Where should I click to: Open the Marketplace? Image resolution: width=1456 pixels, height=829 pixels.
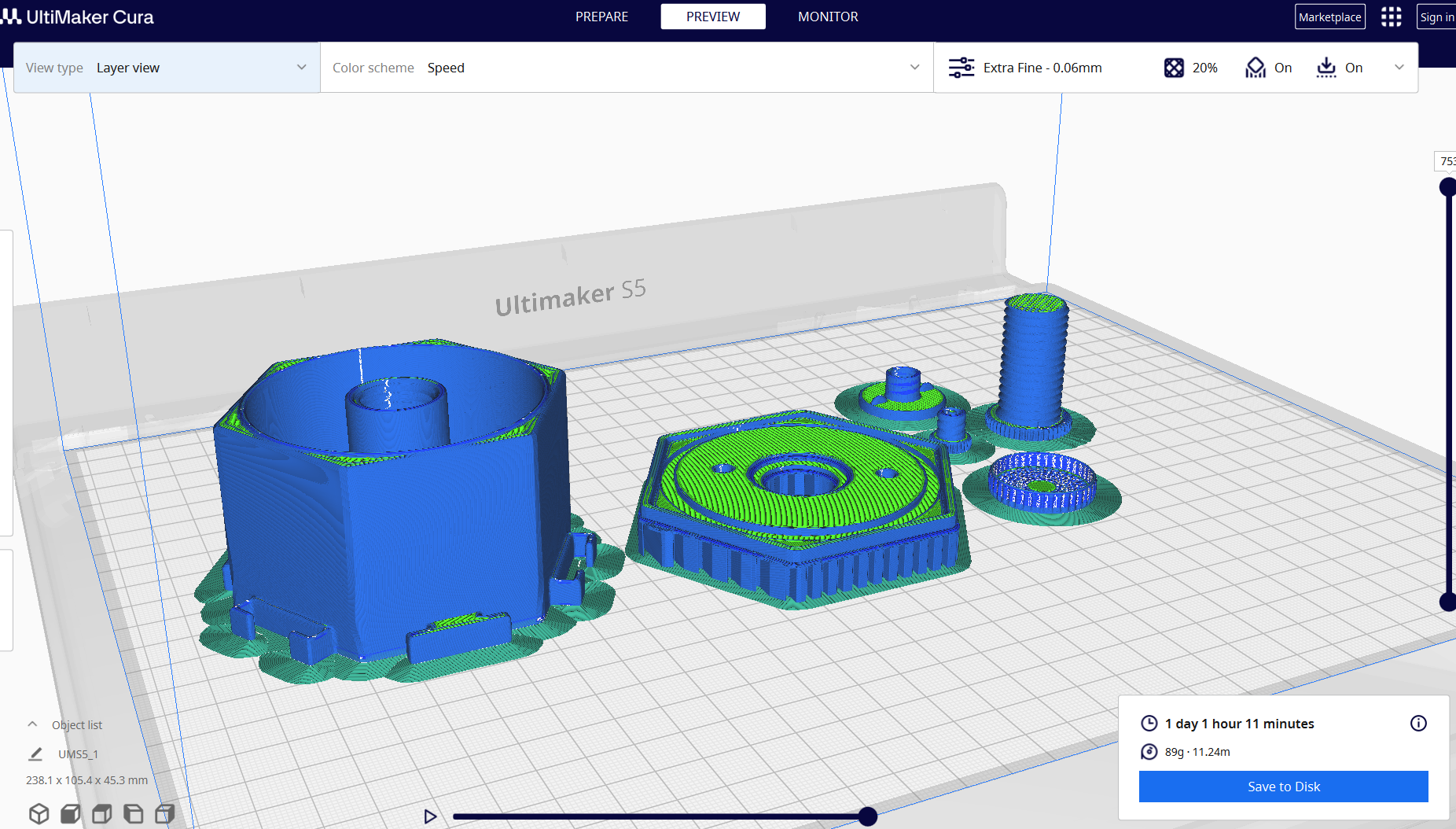(x=1329, y=17)
